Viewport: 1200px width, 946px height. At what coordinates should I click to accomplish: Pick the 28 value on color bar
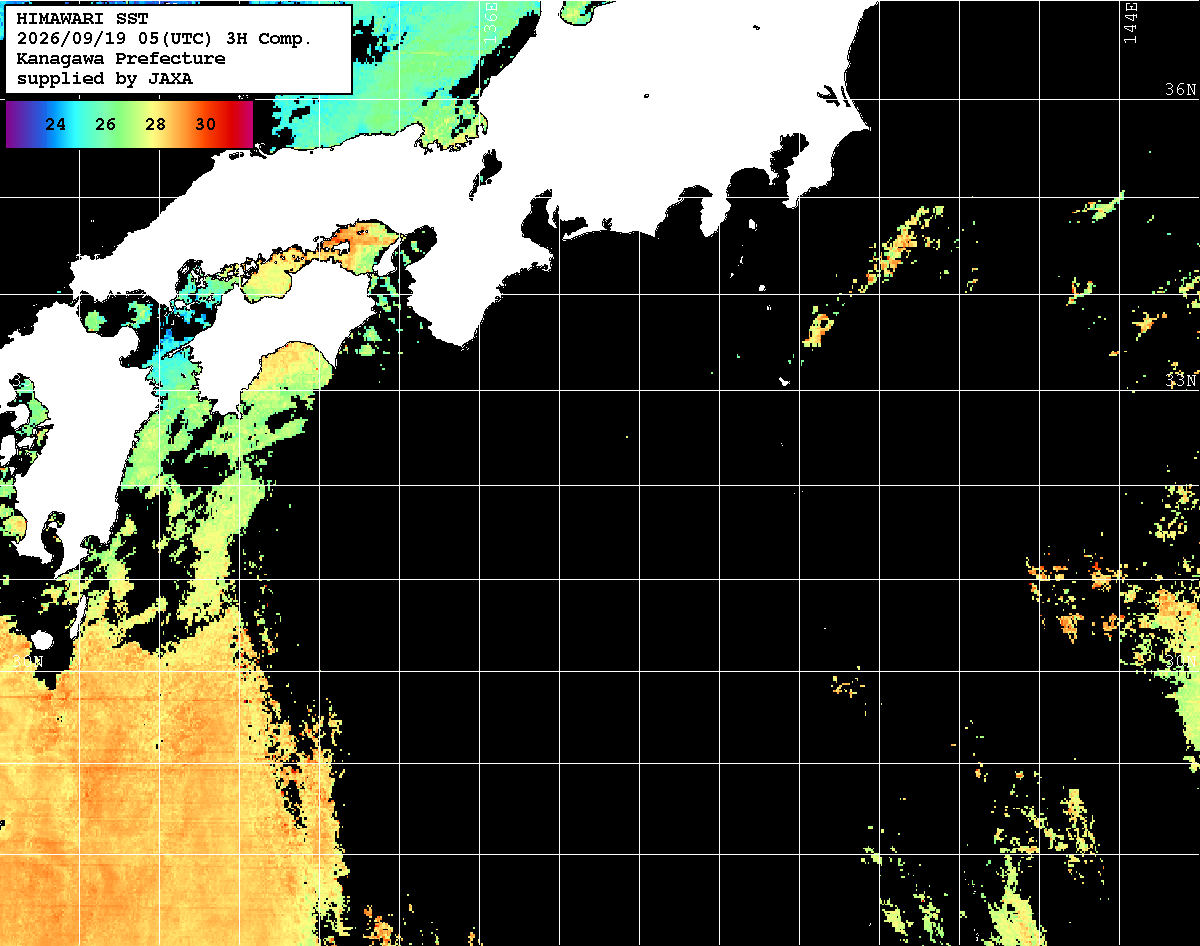coord(156,125)
